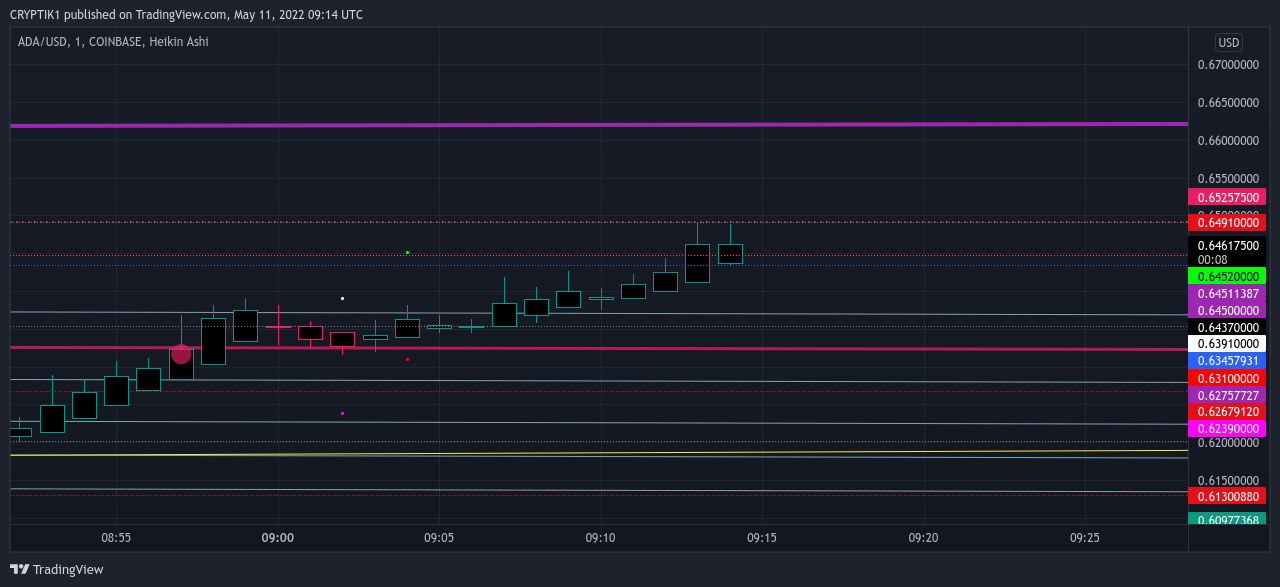Screen dimensions: 1280x587
Task: Click the purple 0.64500000 price label
Action: [x=1227, y=310]
